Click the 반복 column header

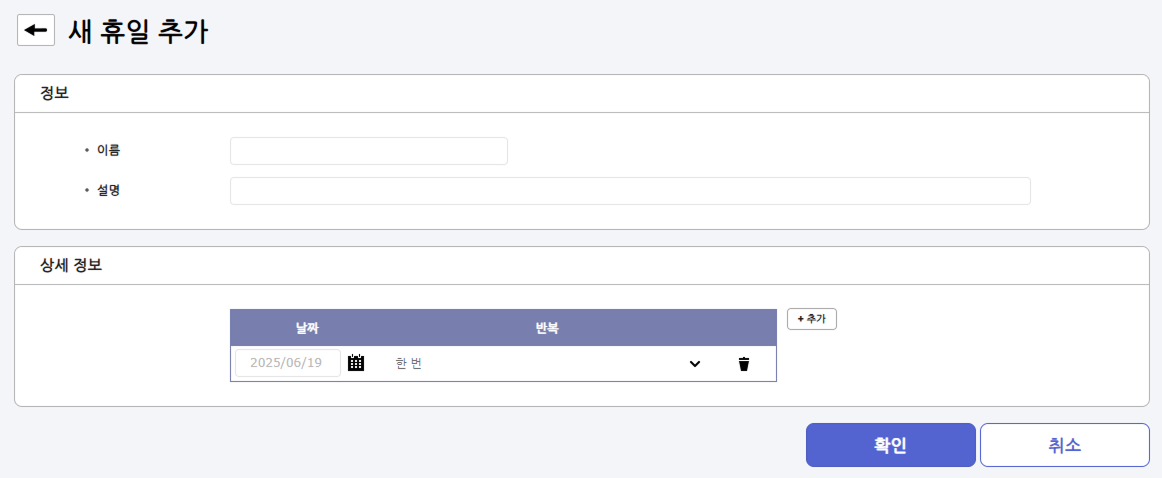tap(547, 328)
